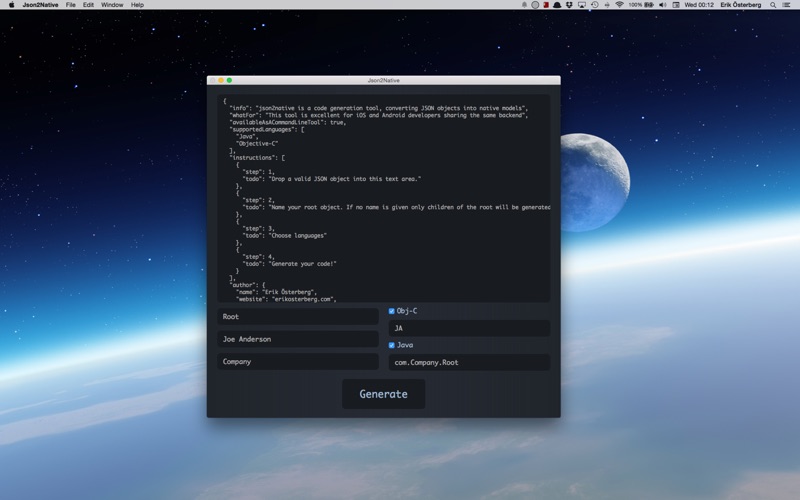
Task: Click the "Choose languages" todo line
Action: coord(285,235)
